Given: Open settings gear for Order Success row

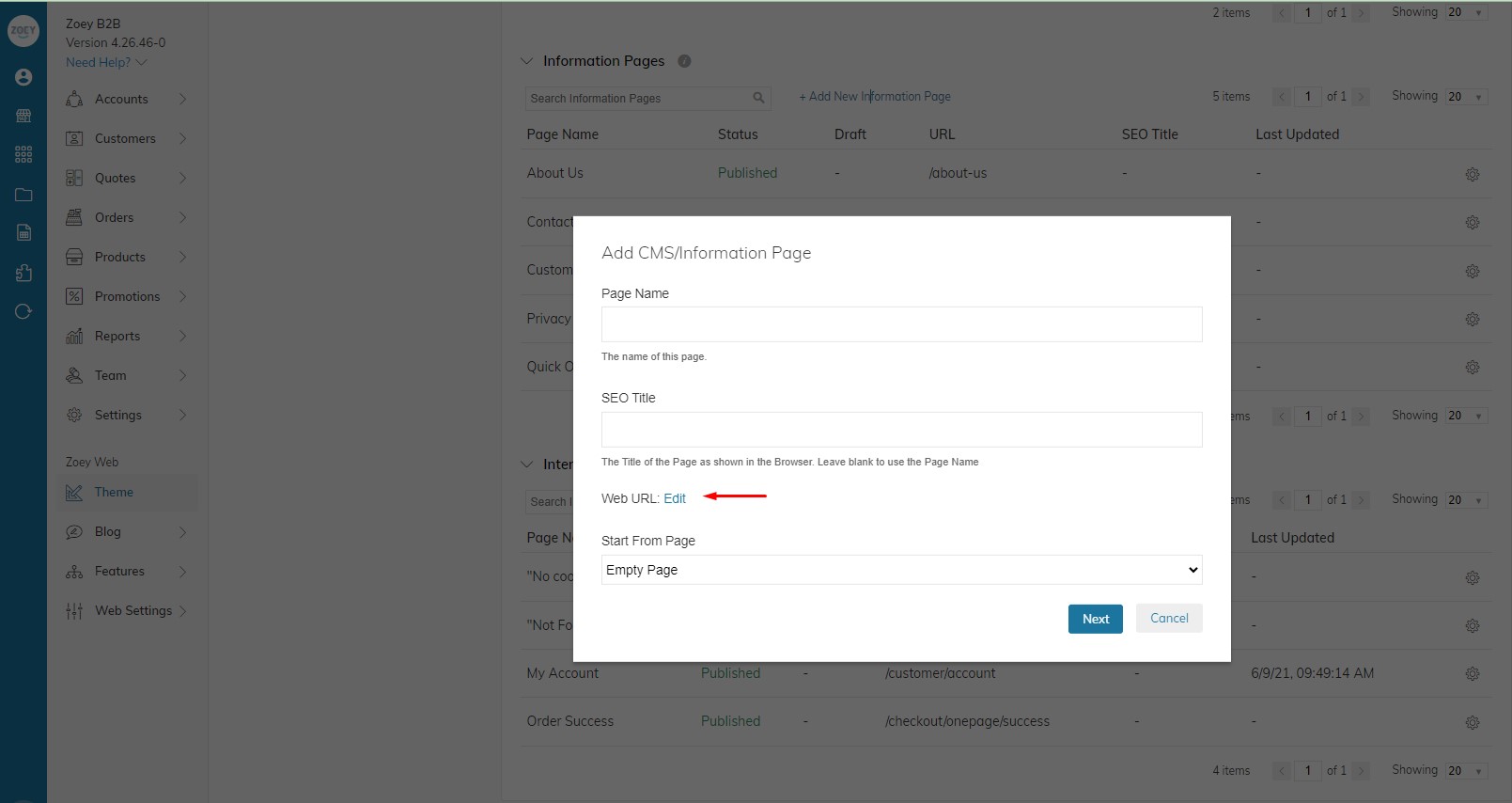Looking at the screenshot, I should coord(1473,722).
